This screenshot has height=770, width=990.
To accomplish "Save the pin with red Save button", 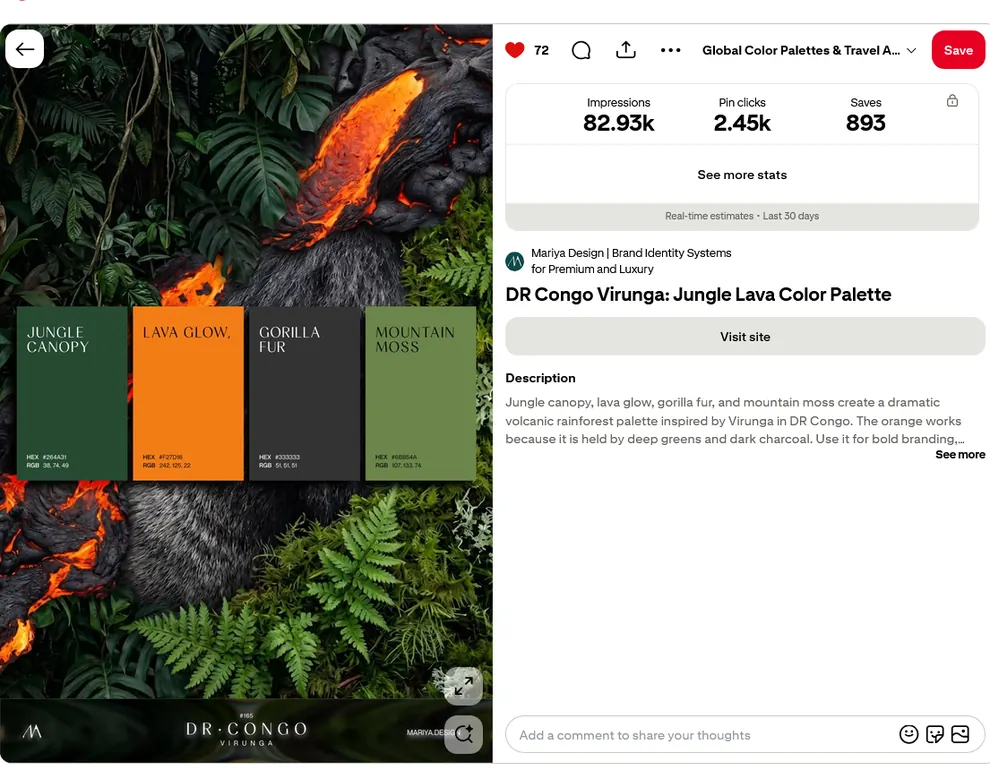I will tap(958, 50).
